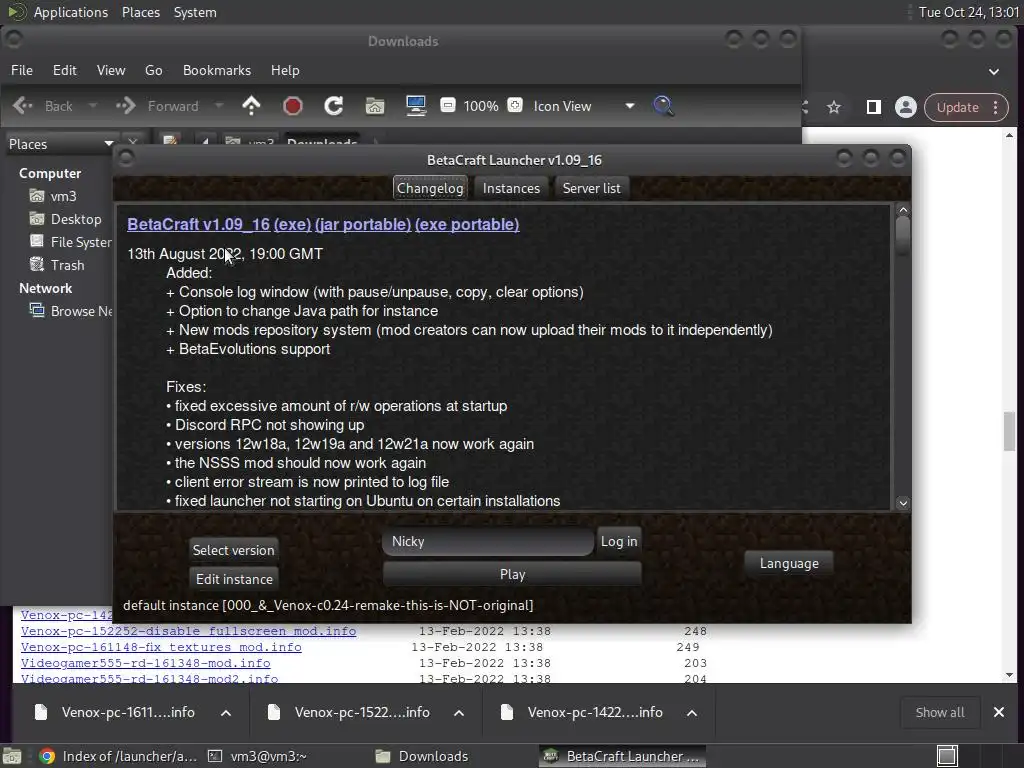Click the Log in button
Viewport: 1024px width, 768px height.
619,541
